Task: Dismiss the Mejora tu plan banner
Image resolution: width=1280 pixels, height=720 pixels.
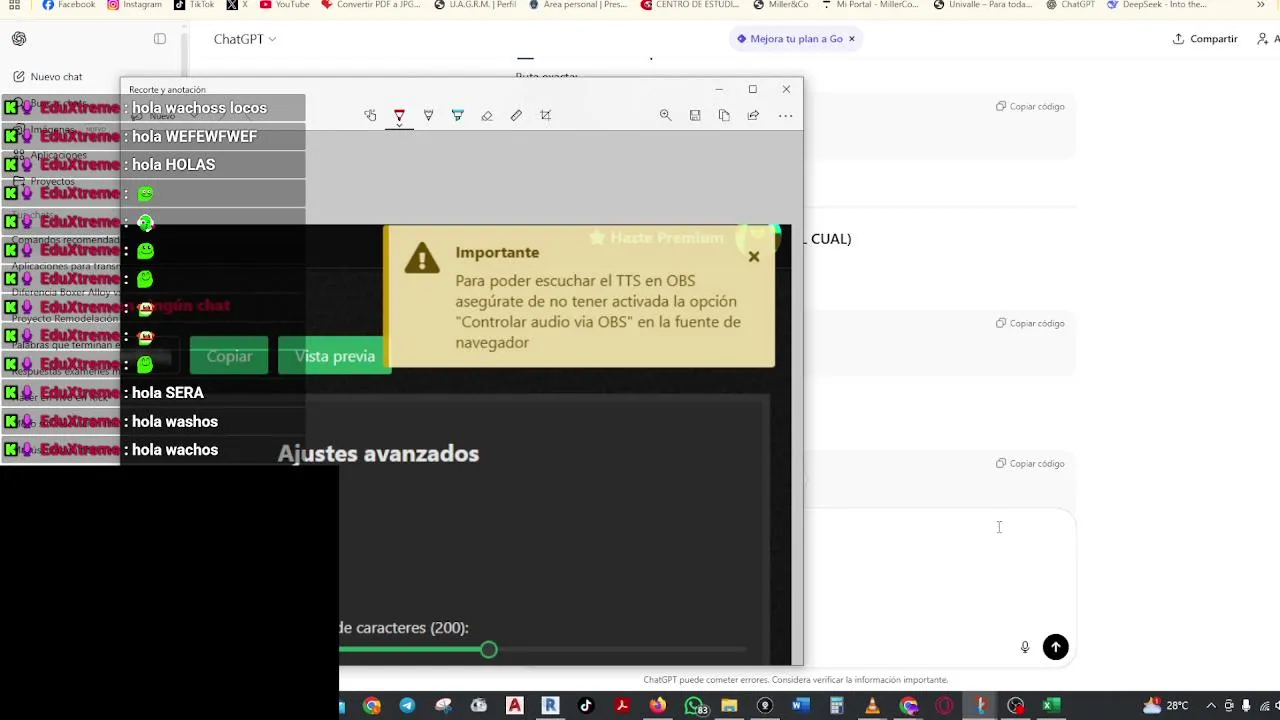Action: (852, 39)
